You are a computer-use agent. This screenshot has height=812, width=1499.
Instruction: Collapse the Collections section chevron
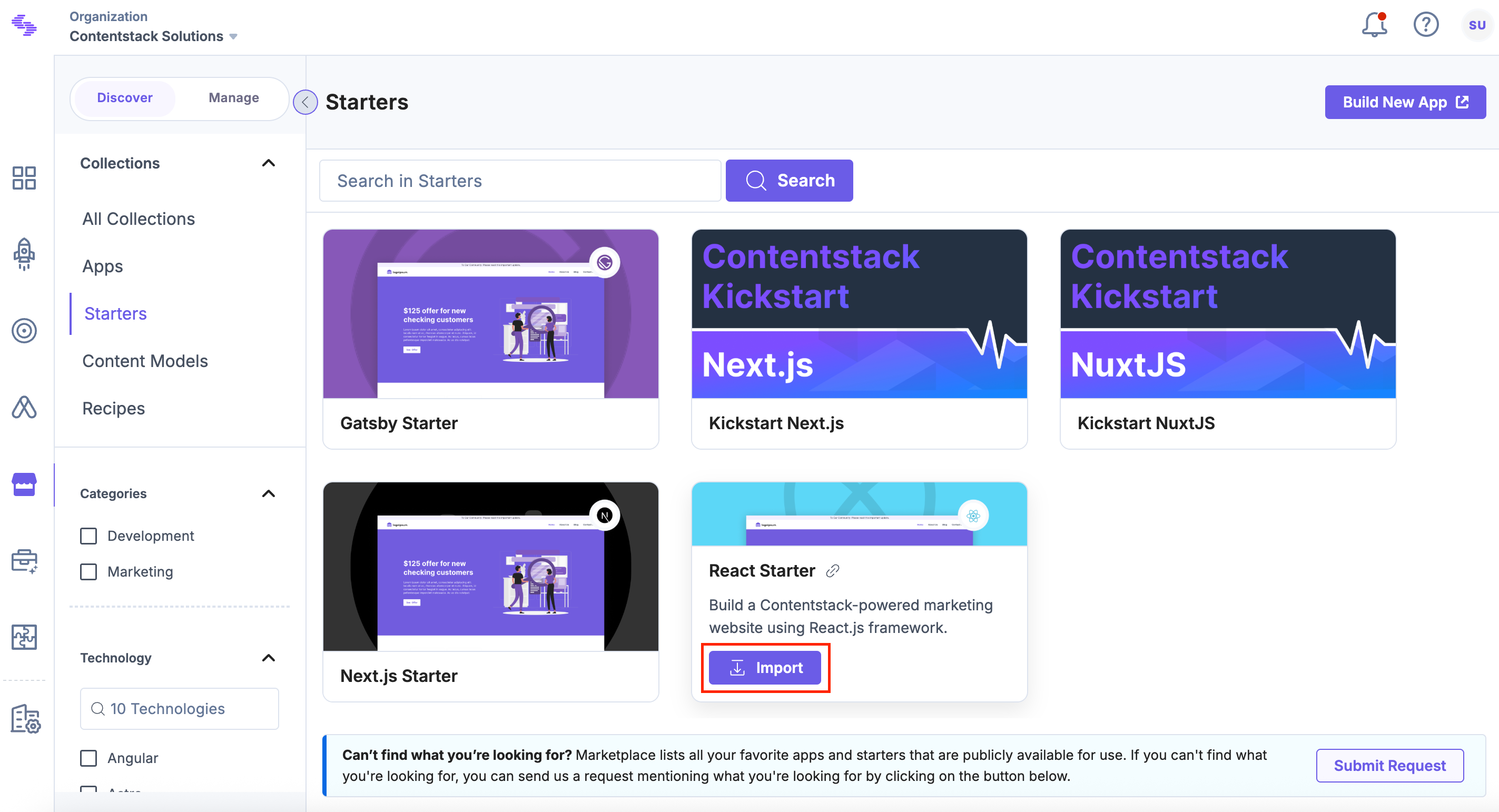point(268,163)
